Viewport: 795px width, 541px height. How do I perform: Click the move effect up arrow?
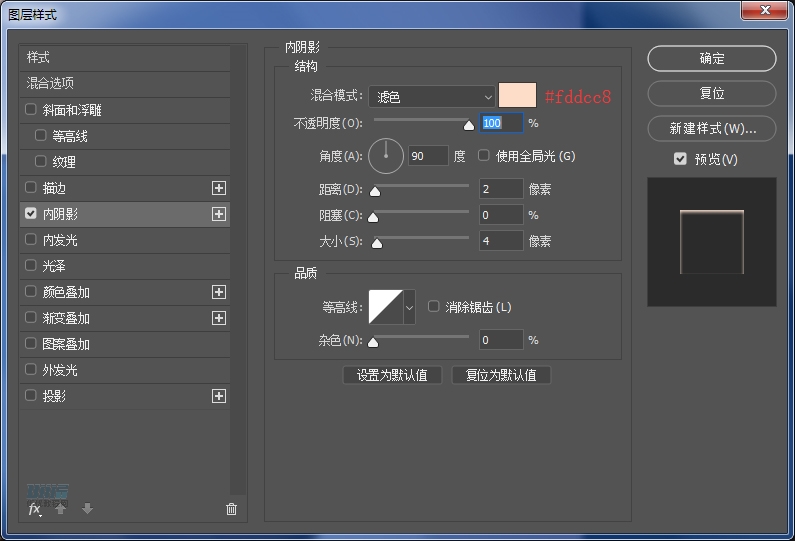pyautogui.click(x=61, y=509)
